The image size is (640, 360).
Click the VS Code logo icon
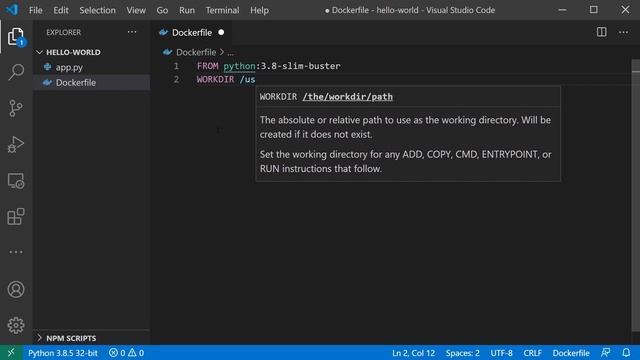tap(12, 9)
